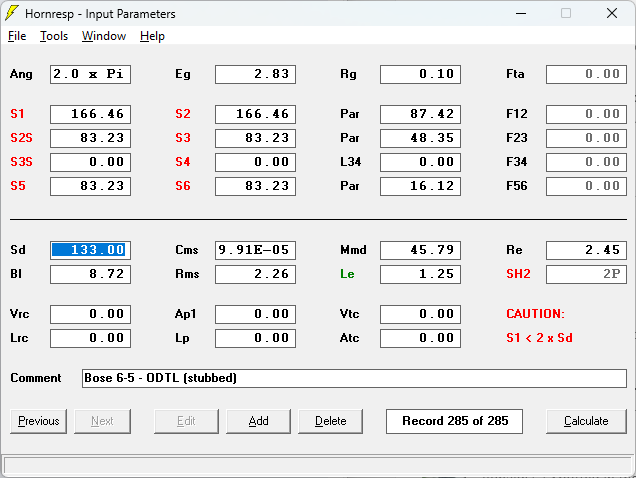Click the Vrc input field
The height and width of the screenshot is (478, 636).
pos(90,314)
